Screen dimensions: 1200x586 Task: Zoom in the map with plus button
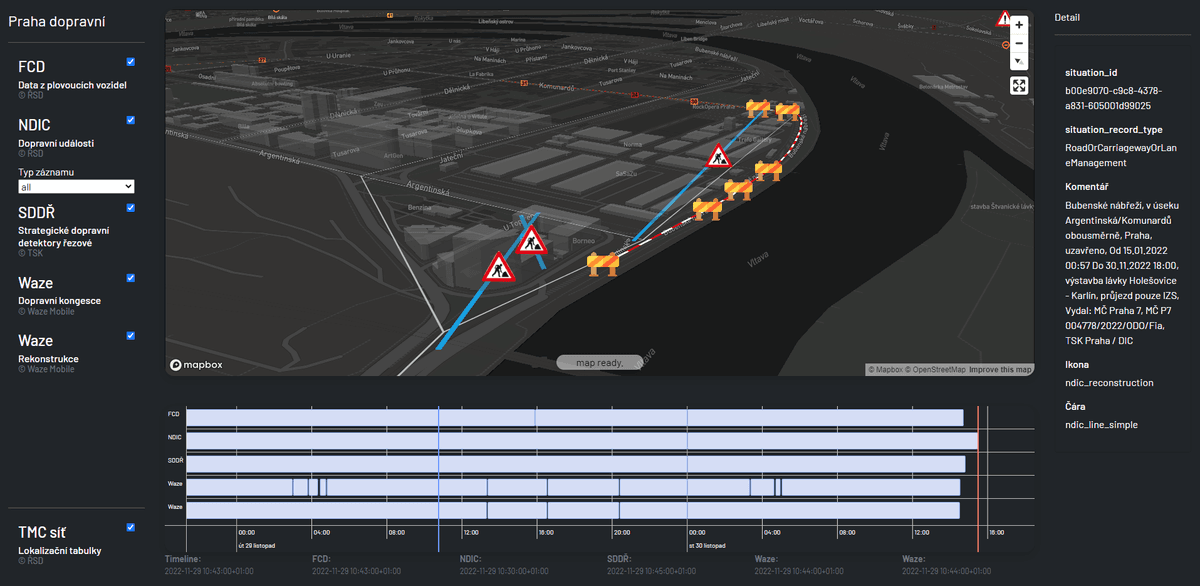[1018, 24]
